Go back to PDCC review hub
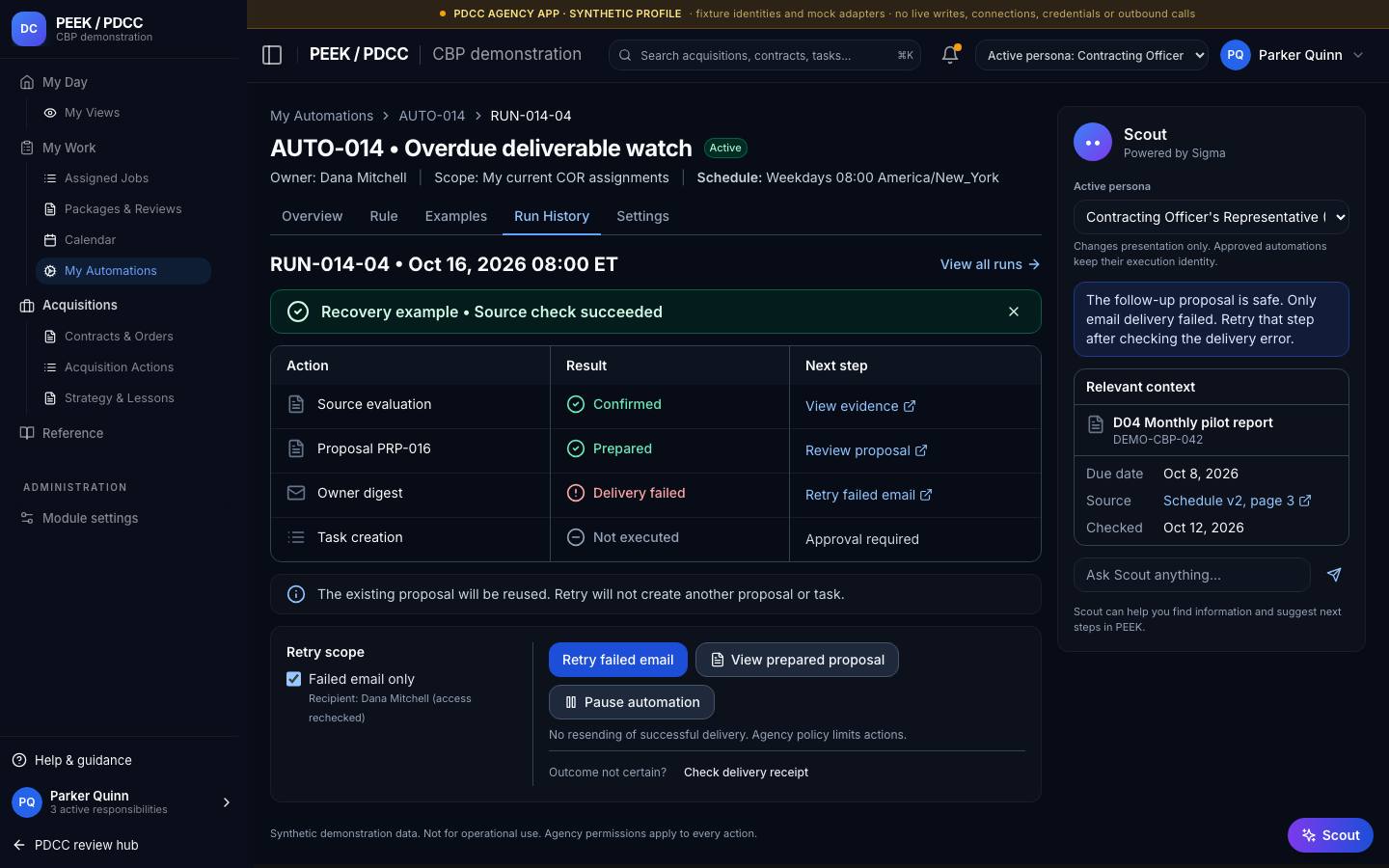 tap(75, 845)
